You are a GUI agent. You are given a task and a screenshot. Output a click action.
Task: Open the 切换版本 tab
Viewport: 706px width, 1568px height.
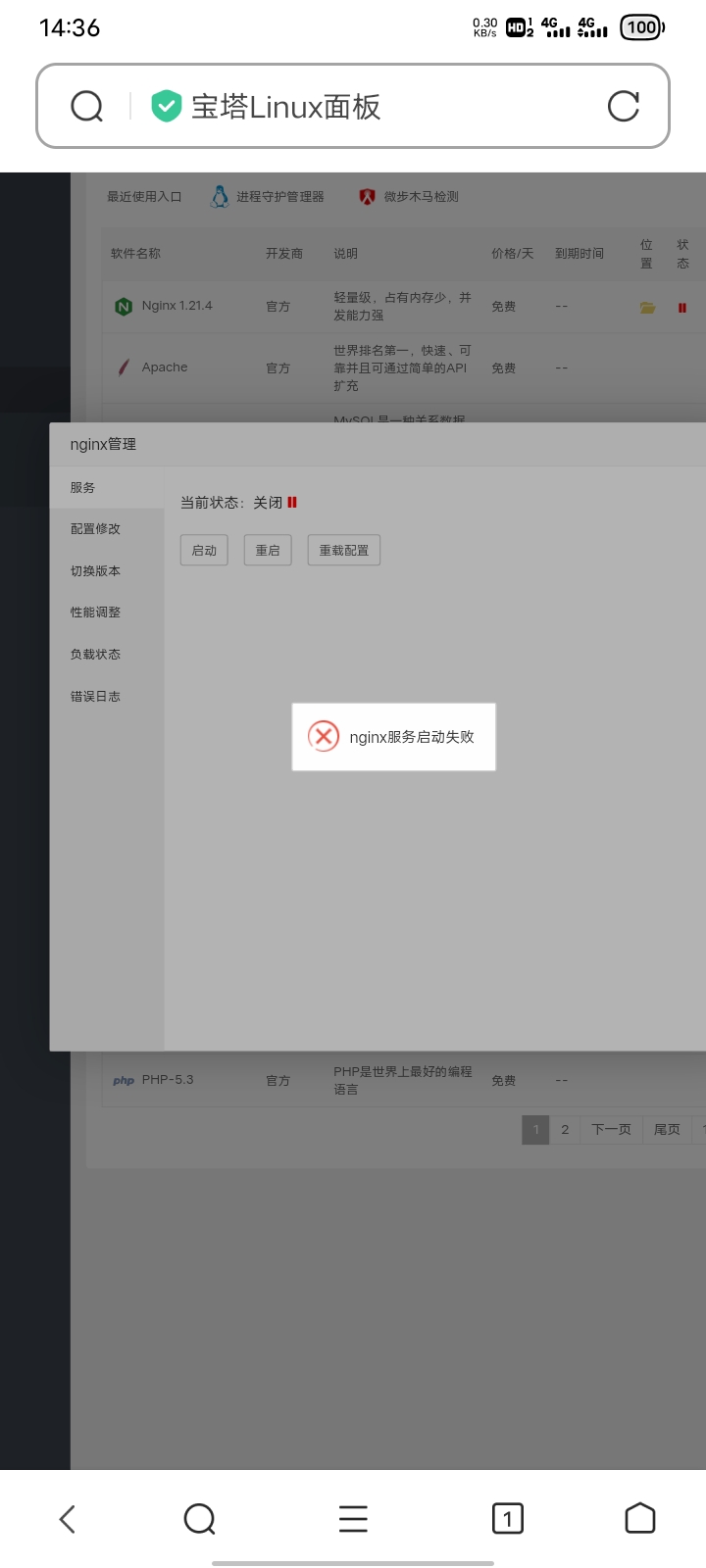(107, 571)
